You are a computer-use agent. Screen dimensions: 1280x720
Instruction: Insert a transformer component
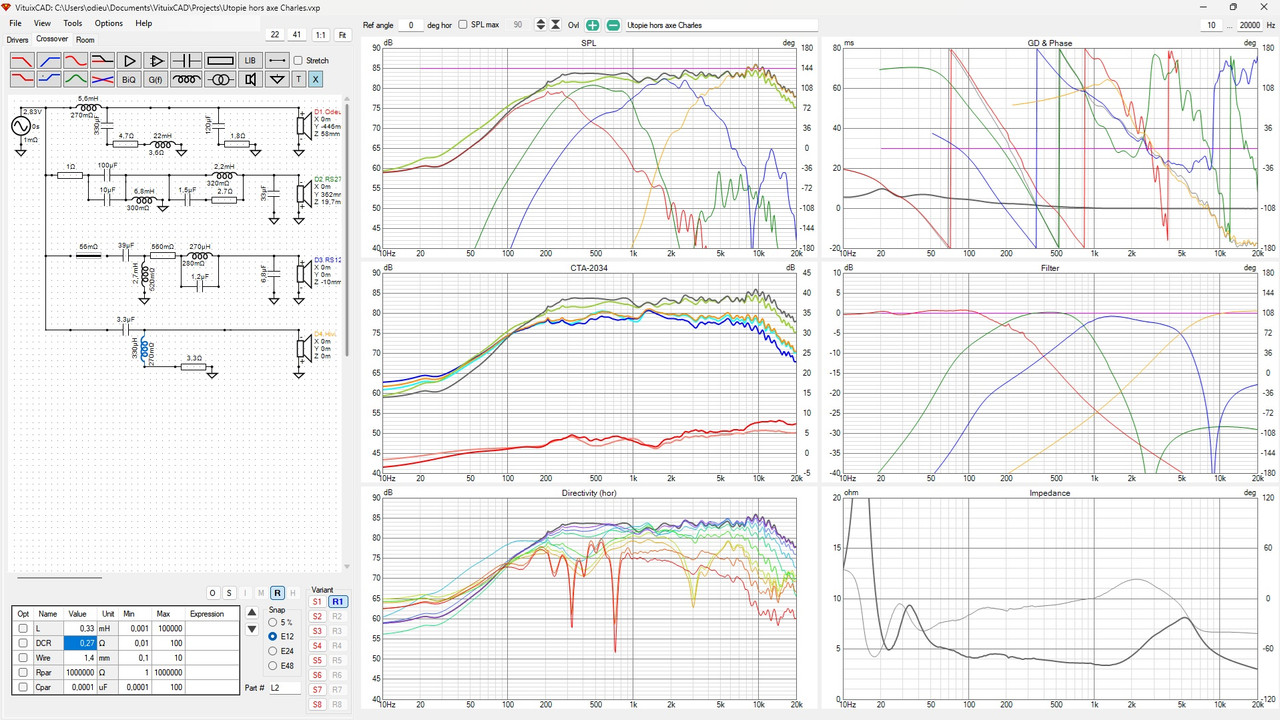[220, 79]
